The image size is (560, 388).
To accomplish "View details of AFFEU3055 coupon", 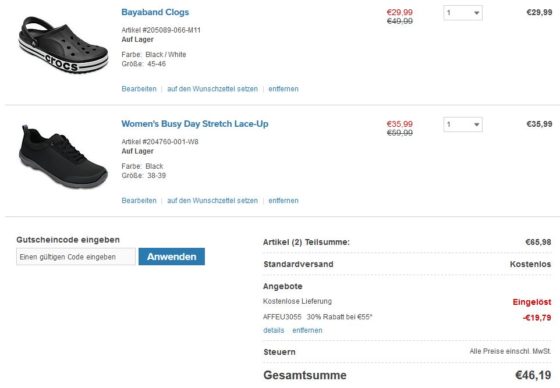I will pos(274,330).
